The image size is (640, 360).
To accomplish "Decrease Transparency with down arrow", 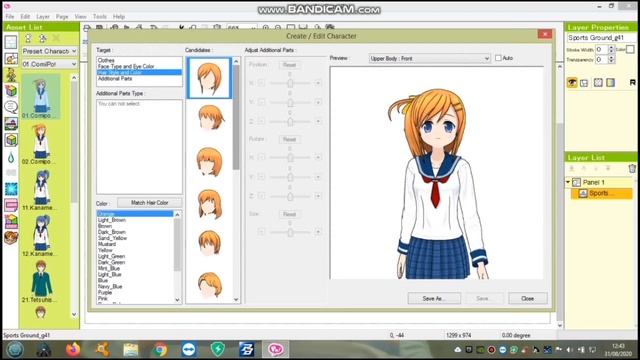I will pyautogui.click(x=611, y=62).
